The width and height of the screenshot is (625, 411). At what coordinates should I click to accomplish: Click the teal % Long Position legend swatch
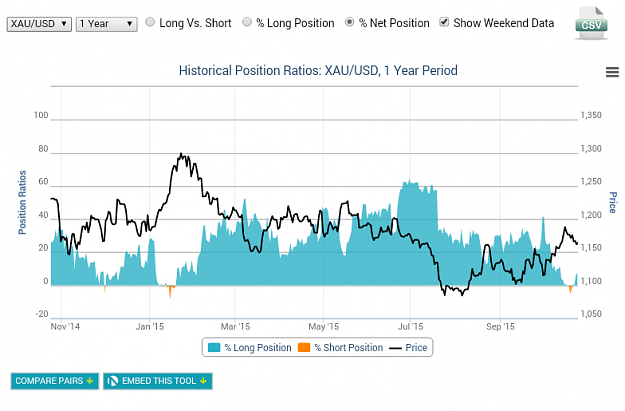pyautogui.click(x=214, y=348)
